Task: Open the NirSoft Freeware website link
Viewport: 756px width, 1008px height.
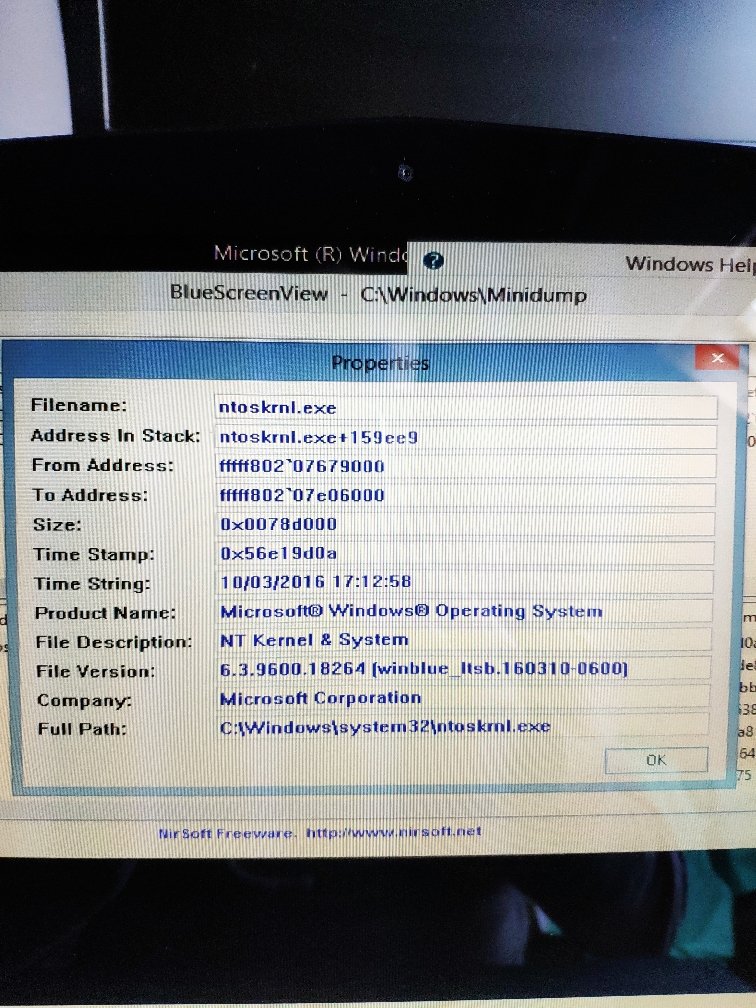Action: [x=320, y=832]
